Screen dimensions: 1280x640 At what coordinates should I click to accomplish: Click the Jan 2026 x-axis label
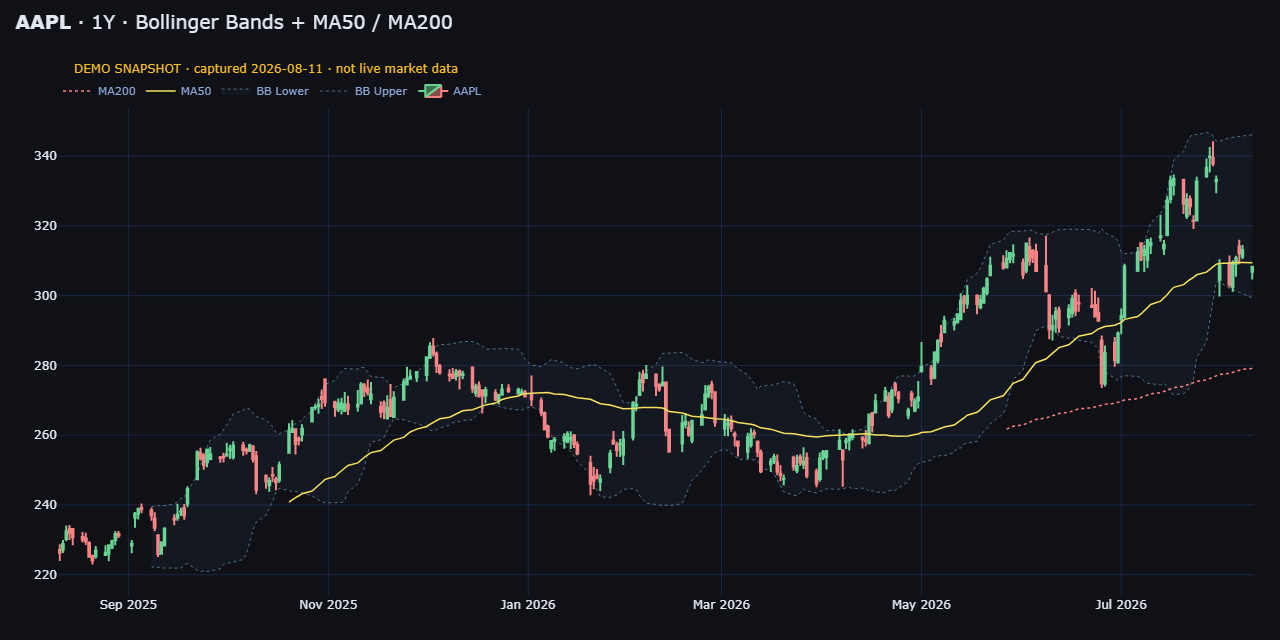pyautogui.click(x=528, y=605)
